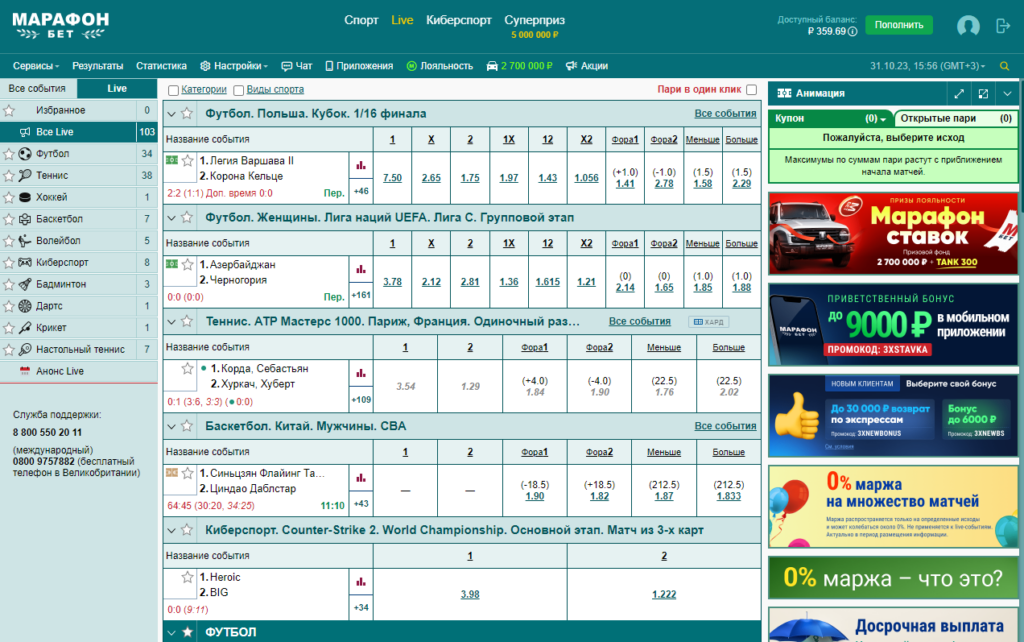Click the Анонс Live calendar icon

(x=25, y=371)
